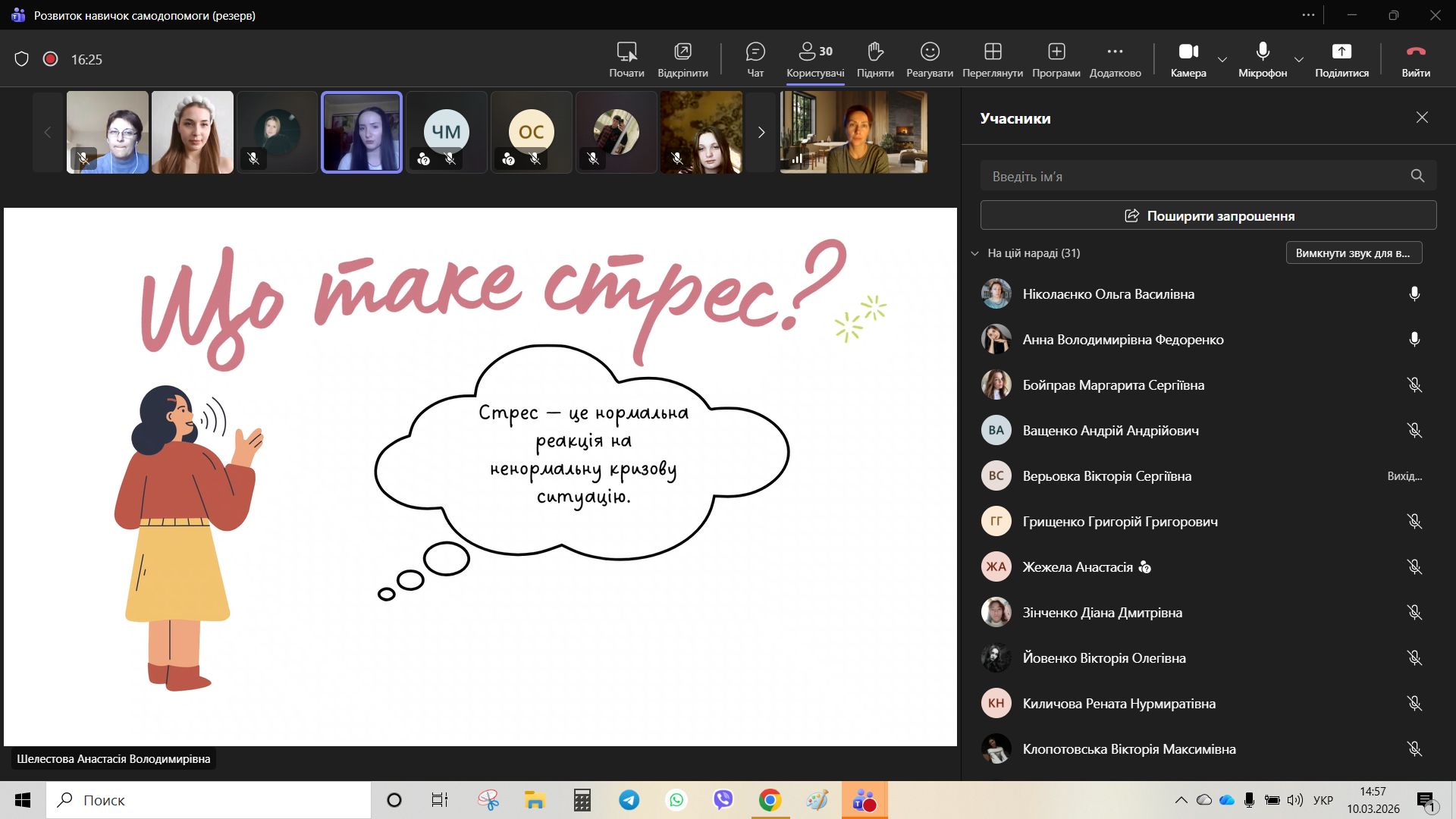The image size is (1456, 819).
Task: Mute Ніколаєнко Ольга Василівна's microphone
Action: (1414, 294)
